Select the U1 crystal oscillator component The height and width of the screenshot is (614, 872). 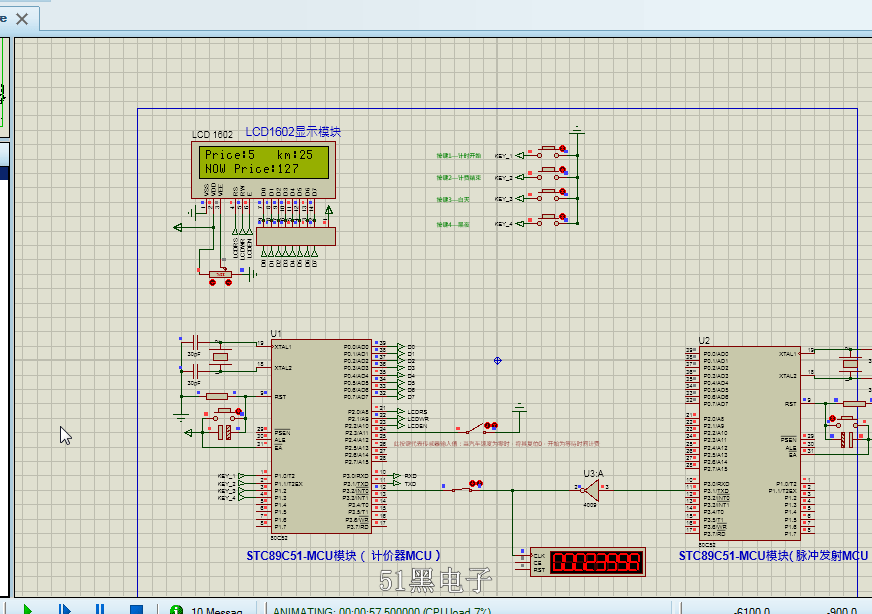click(221, 356)
